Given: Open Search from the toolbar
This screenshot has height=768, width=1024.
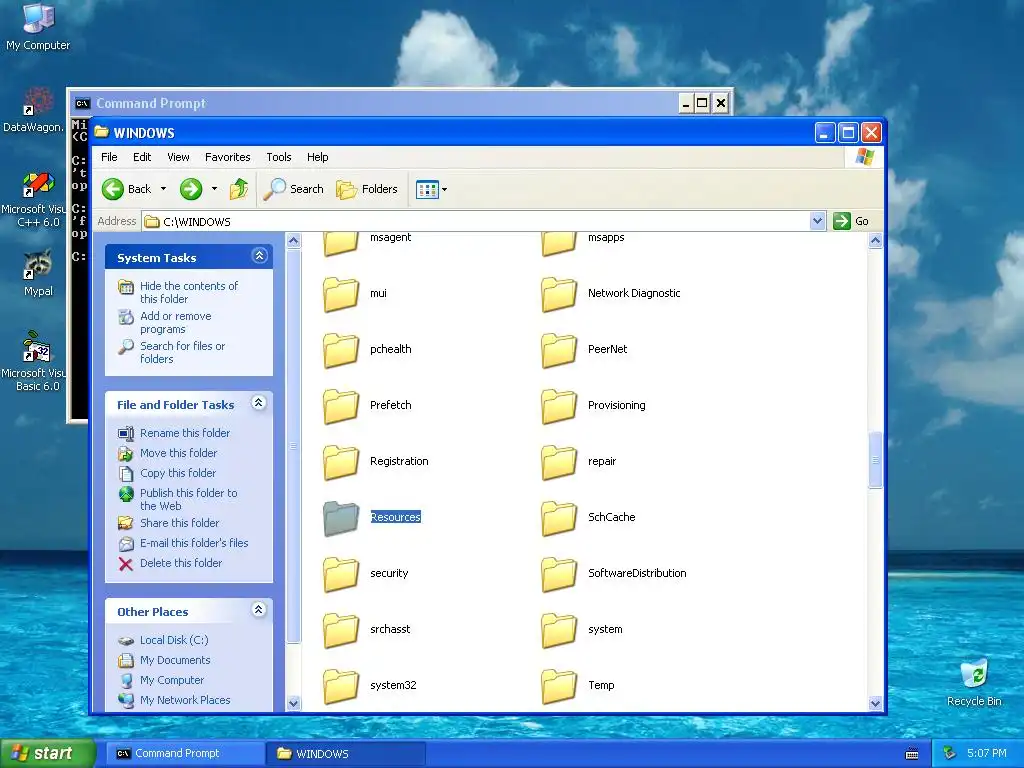Looking at the screenshot, I should point(294,189).
